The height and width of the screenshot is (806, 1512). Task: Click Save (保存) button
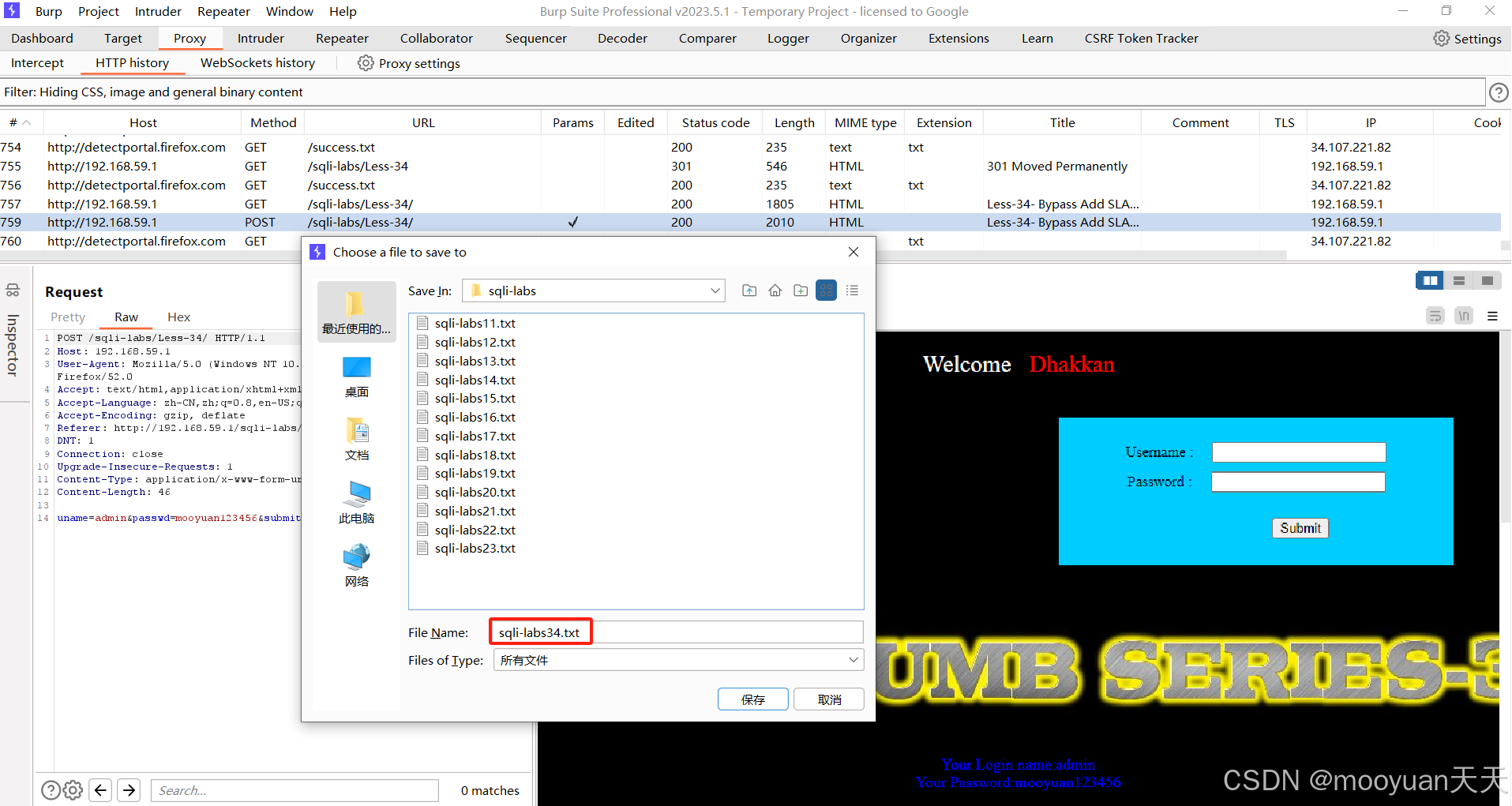[x=752, y=699]
